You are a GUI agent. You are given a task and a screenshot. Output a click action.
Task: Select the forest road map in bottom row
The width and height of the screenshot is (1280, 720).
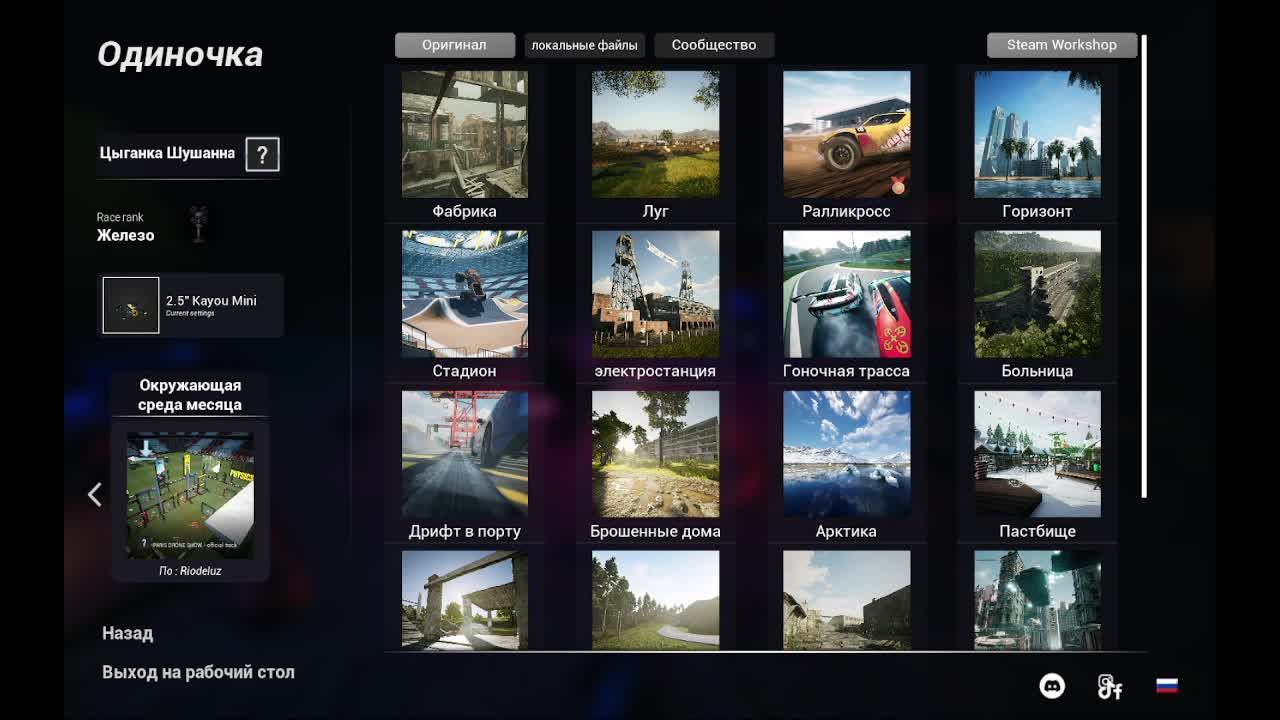656,600
